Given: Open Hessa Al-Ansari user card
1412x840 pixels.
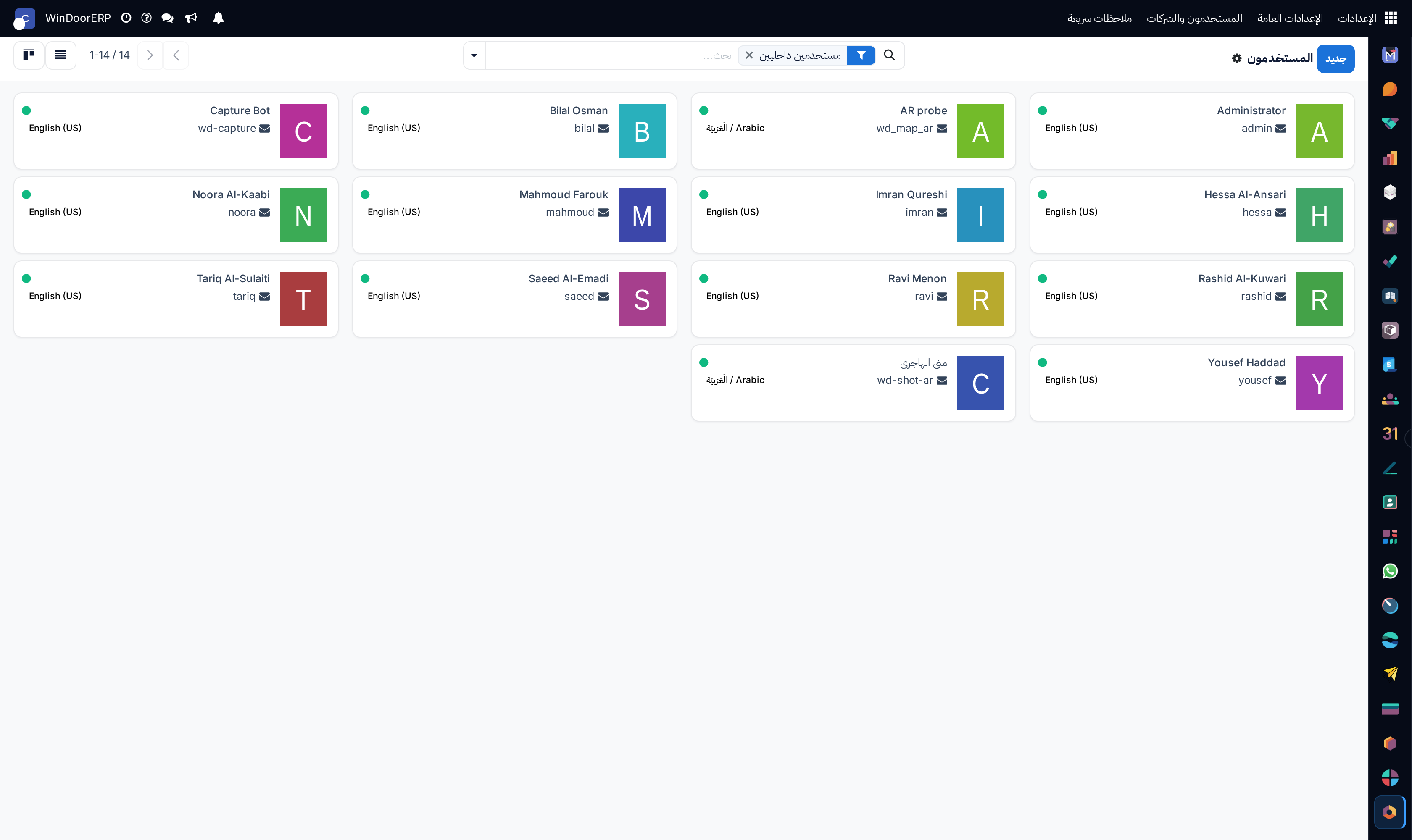Looking at the screenshot, I should click(x=1192, y=215).
